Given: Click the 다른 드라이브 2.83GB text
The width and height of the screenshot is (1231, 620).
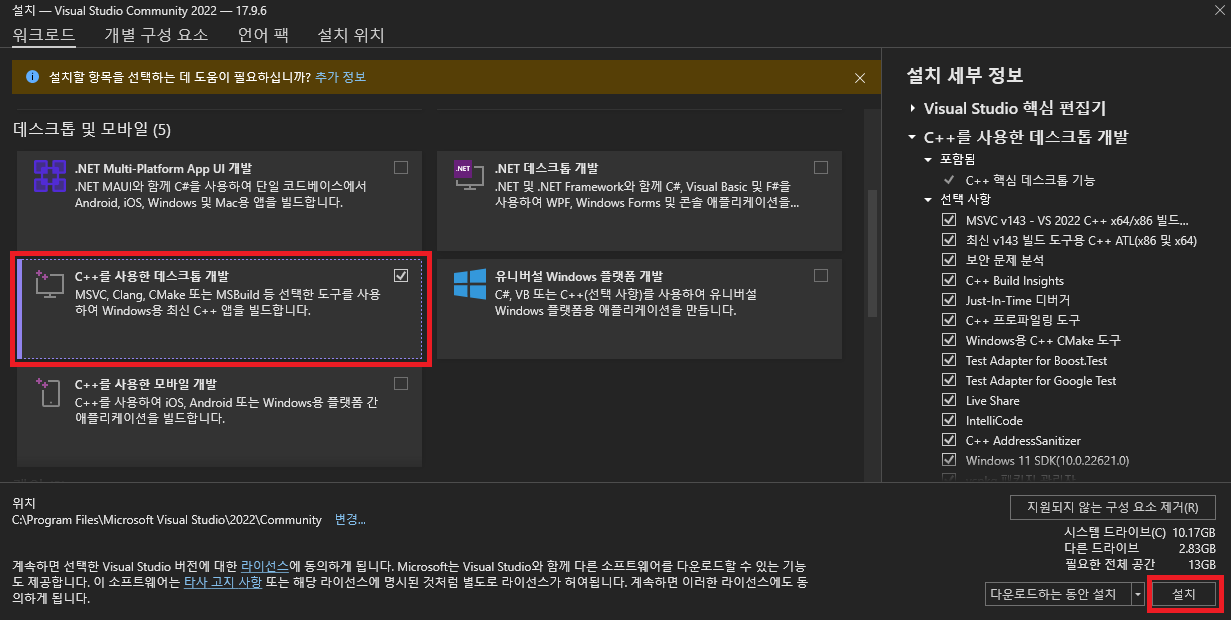Looking at the screenshot, I should [1140, 548].
